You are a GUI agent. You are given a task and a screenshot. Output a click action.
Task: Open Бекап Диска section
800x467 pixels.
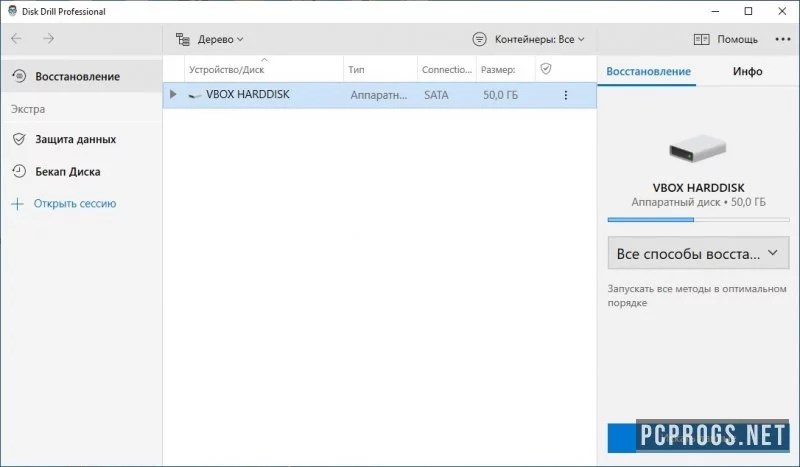68,171
